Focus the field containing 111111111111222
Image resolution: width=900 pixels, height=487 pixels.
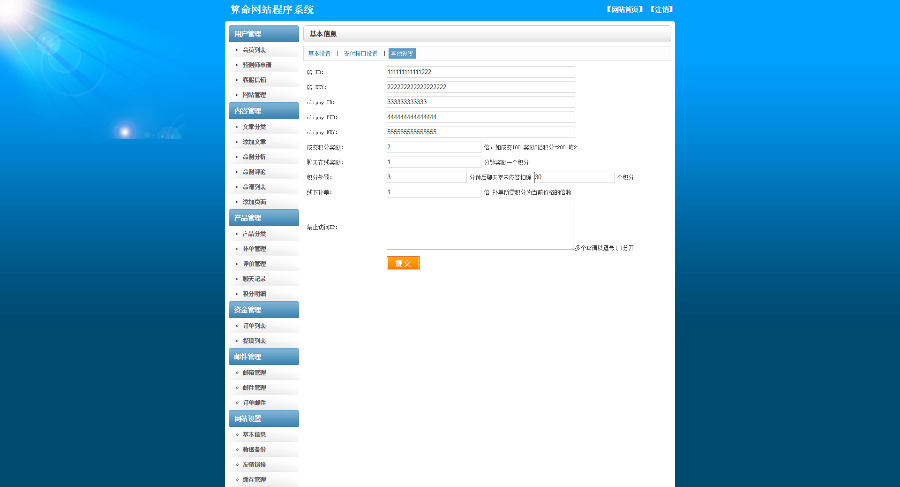(480, 72)
